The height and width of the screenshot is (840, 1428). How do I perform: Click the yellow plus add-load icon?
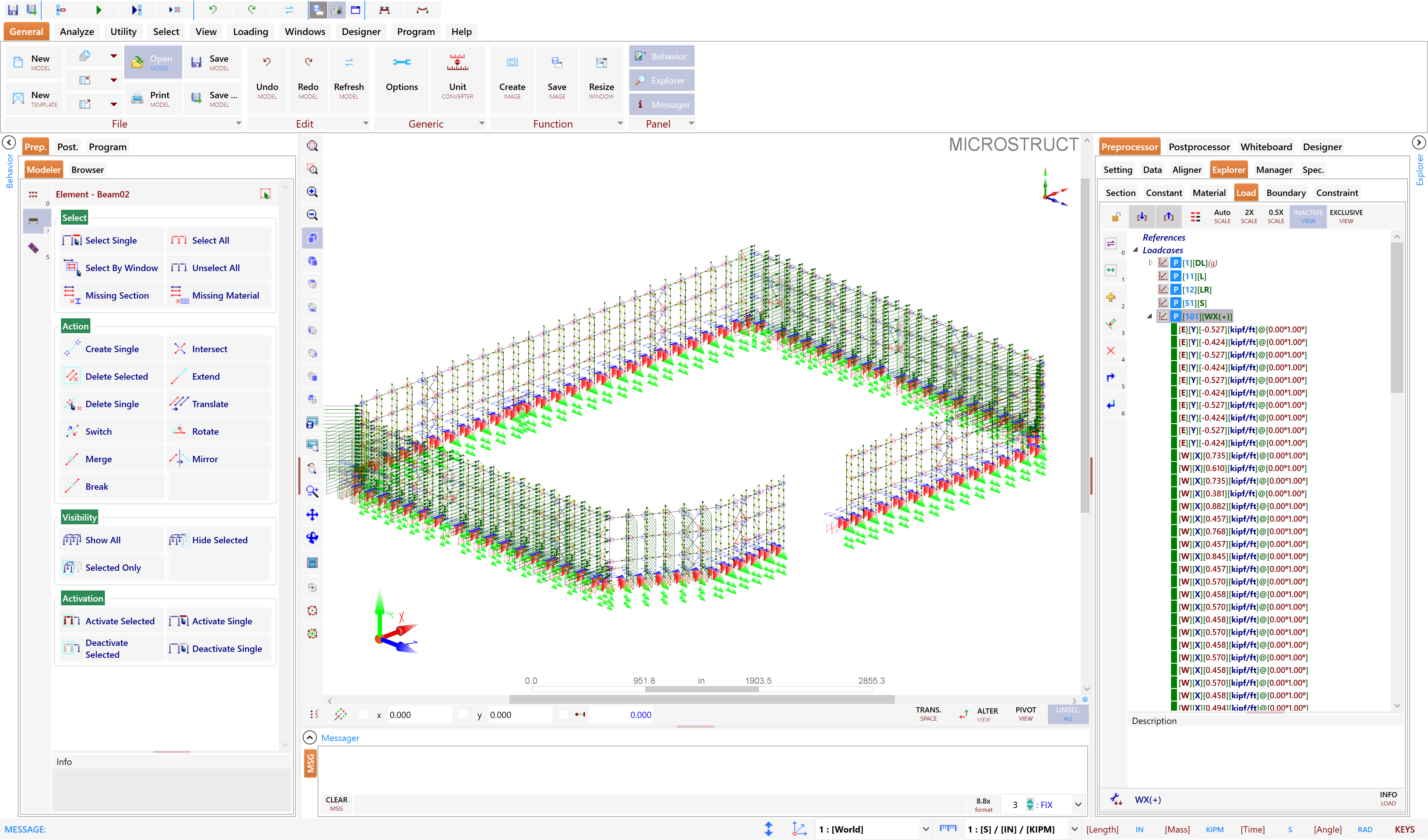(1111, 297)
